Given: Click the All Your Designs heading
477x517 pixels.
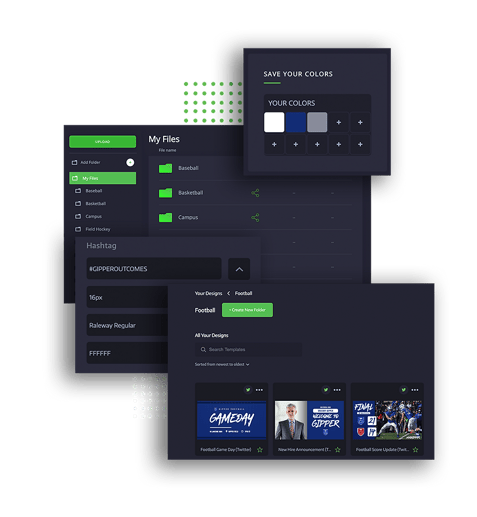Looking at the screenshot, I should pyautogui.click(x=212, y=335).
